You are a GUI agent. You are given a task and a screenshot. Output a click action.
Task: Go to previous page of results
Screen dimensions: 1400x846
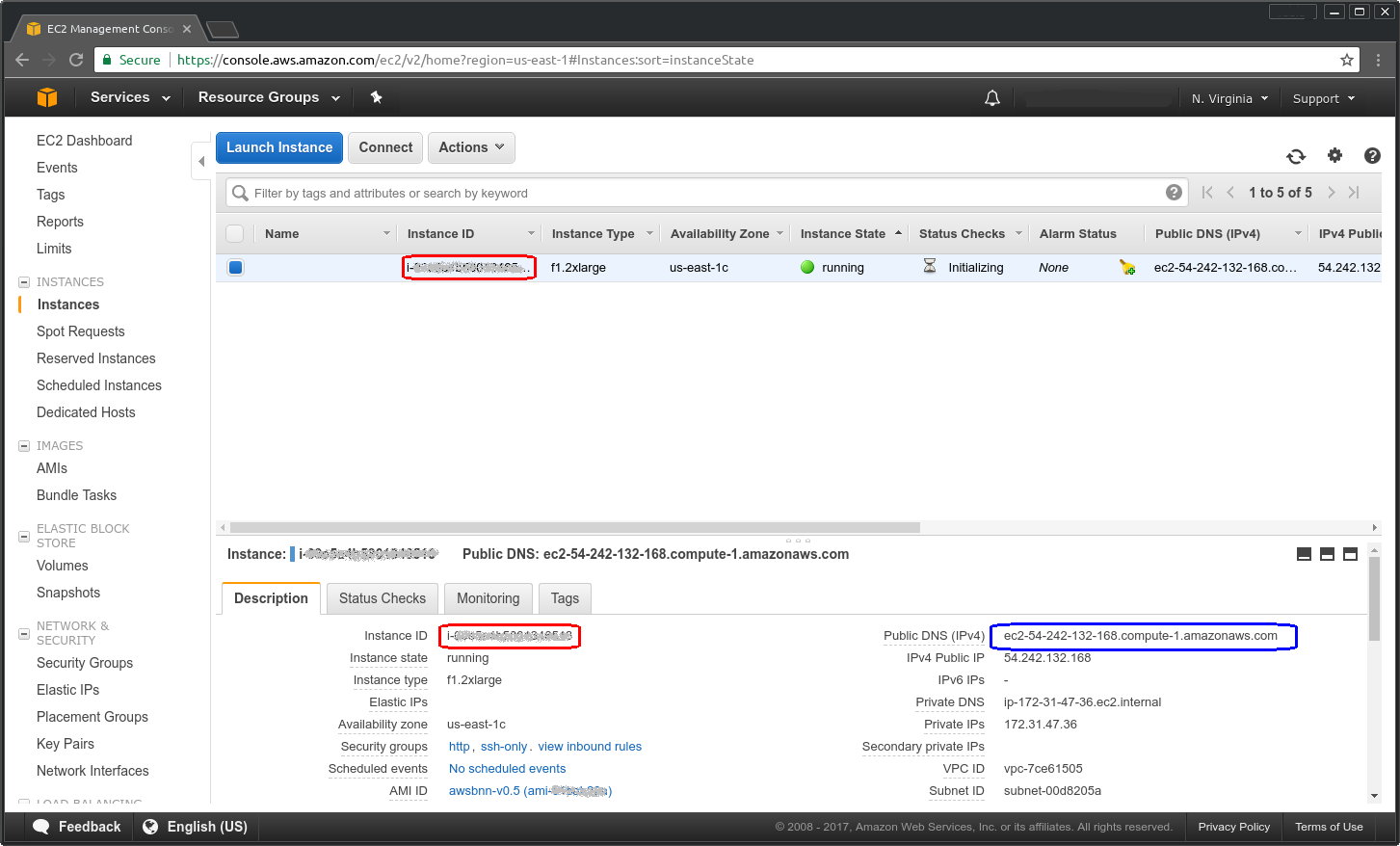(x=1230, y=193)
